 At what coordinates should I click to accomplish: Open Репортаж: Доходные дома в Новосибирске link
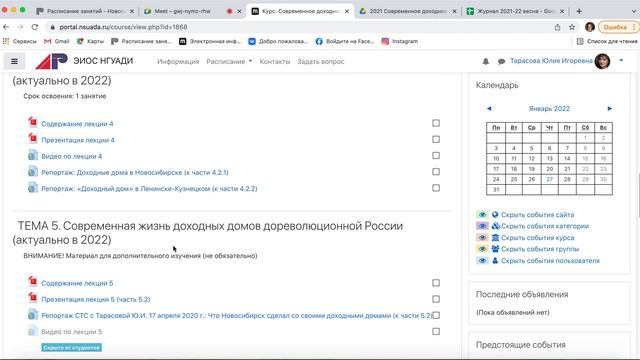[135, 173]
